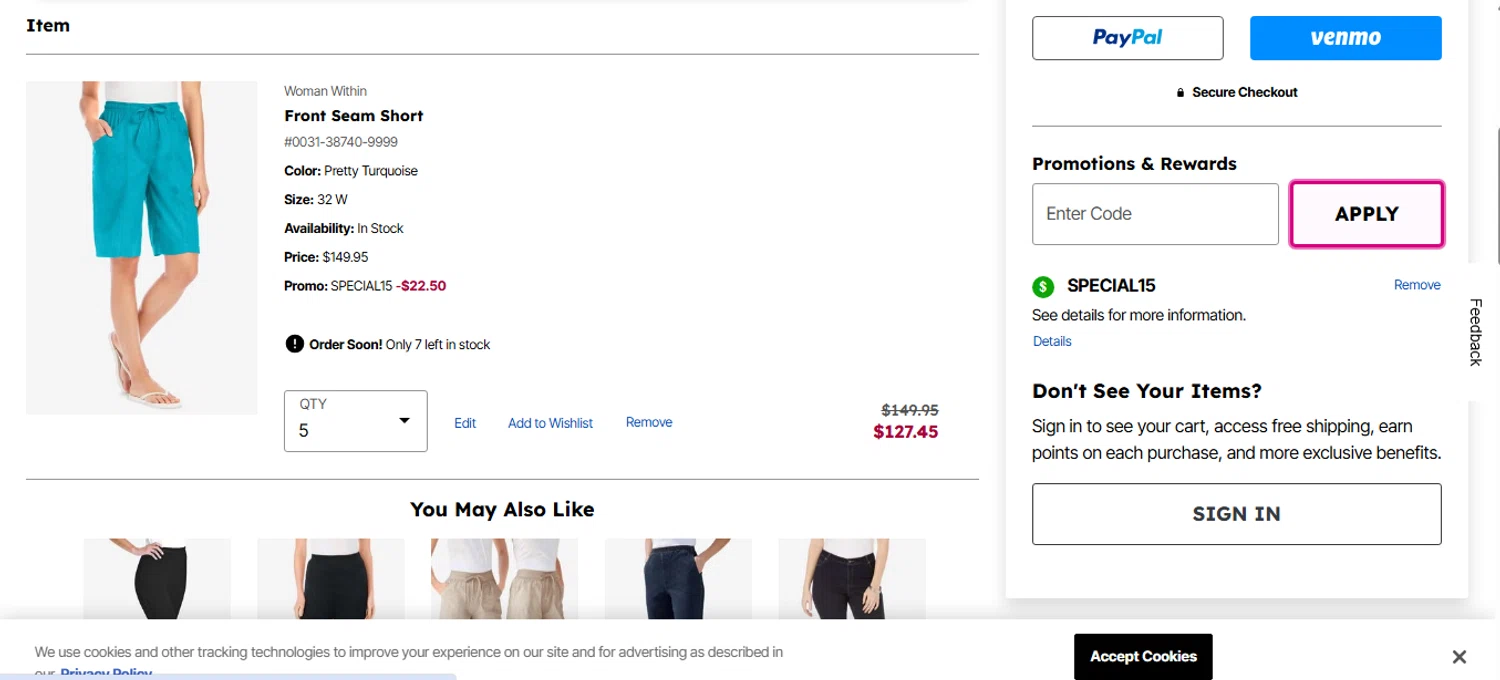Pay with the PayPal button

tap(1127, 38)
